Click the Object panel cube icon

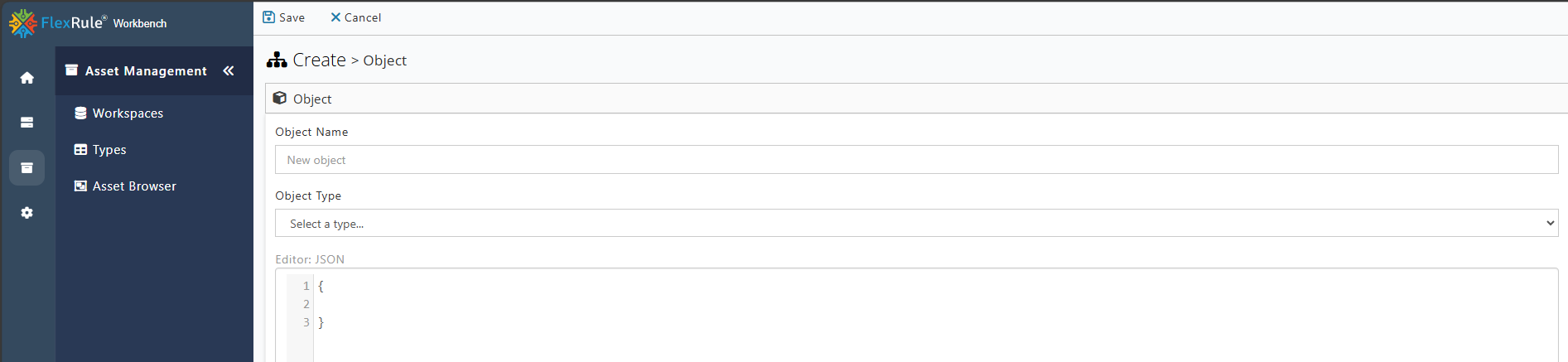280,99
